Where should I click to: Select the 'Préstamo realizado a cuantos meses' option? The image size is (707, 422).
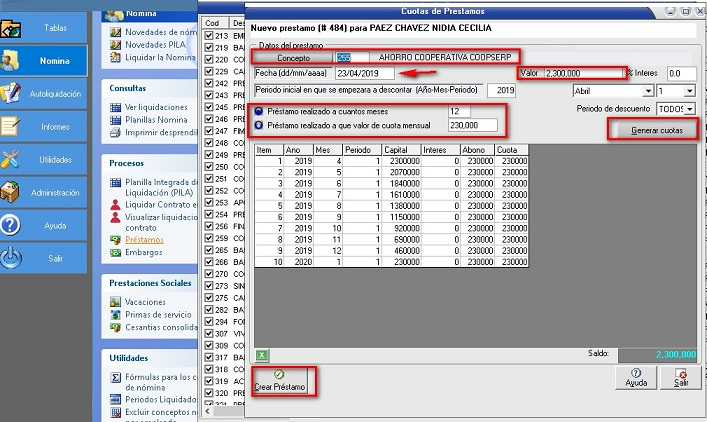click(x=260, y=111)
